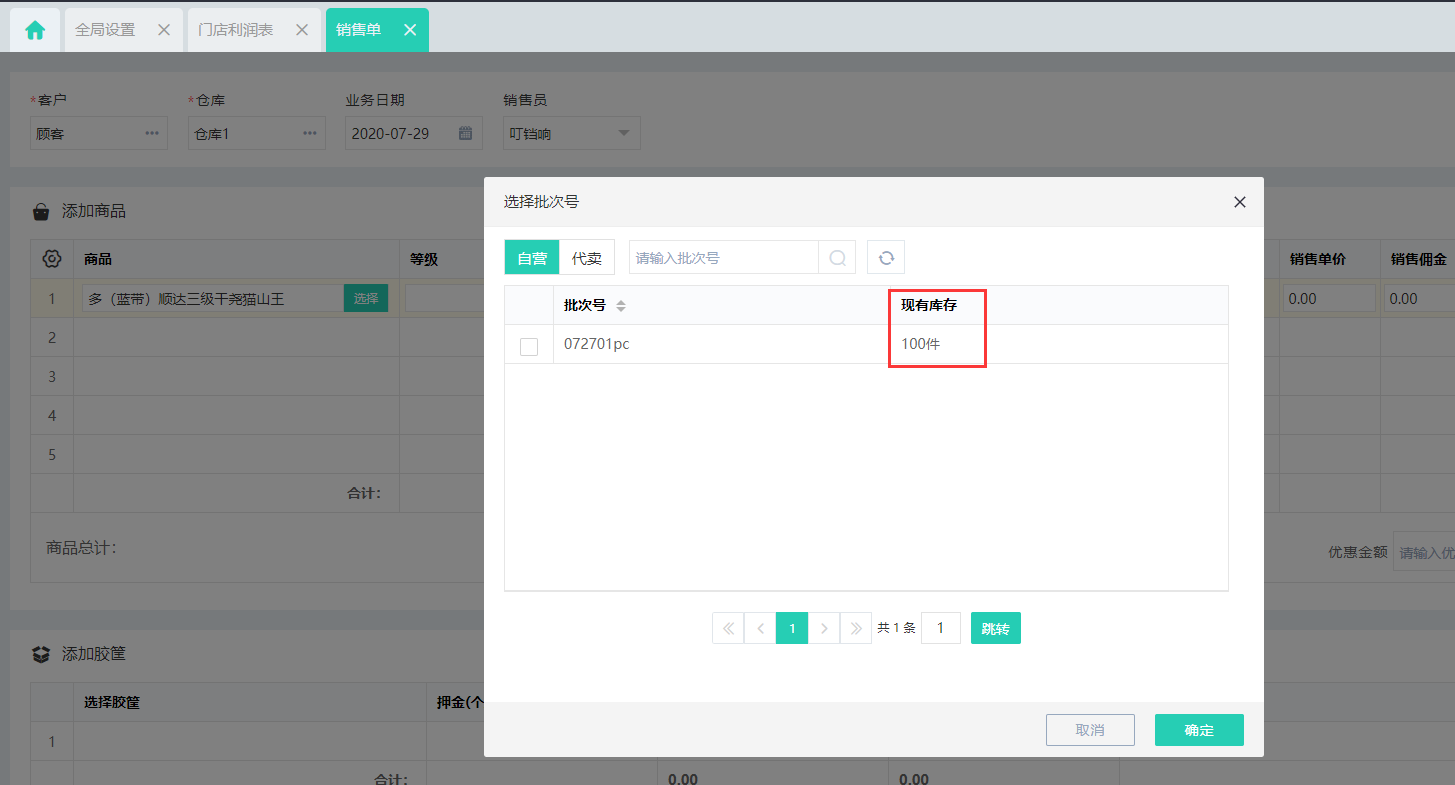Switch to the 门店利润表 tab
Image resolution: width=1455 pixels, height=785 pixels.
pyautogui.click(x=236, y=30)
